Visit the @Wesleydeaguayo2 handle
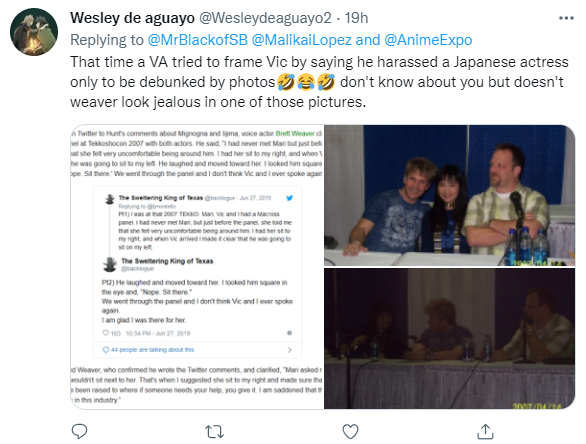Viewport: 586px width, 444px height. click(x=265, y=18)
